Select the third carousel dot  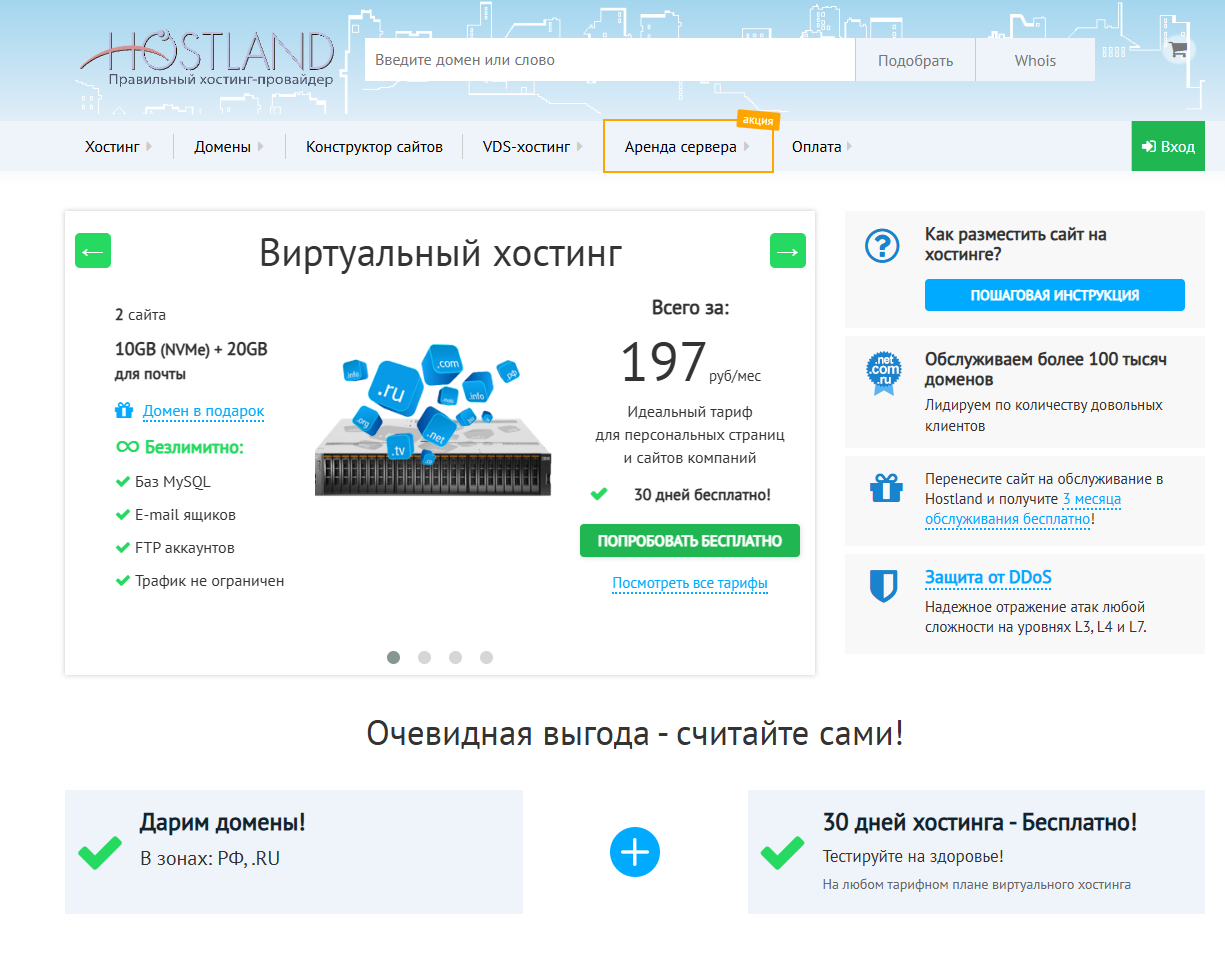455,657
